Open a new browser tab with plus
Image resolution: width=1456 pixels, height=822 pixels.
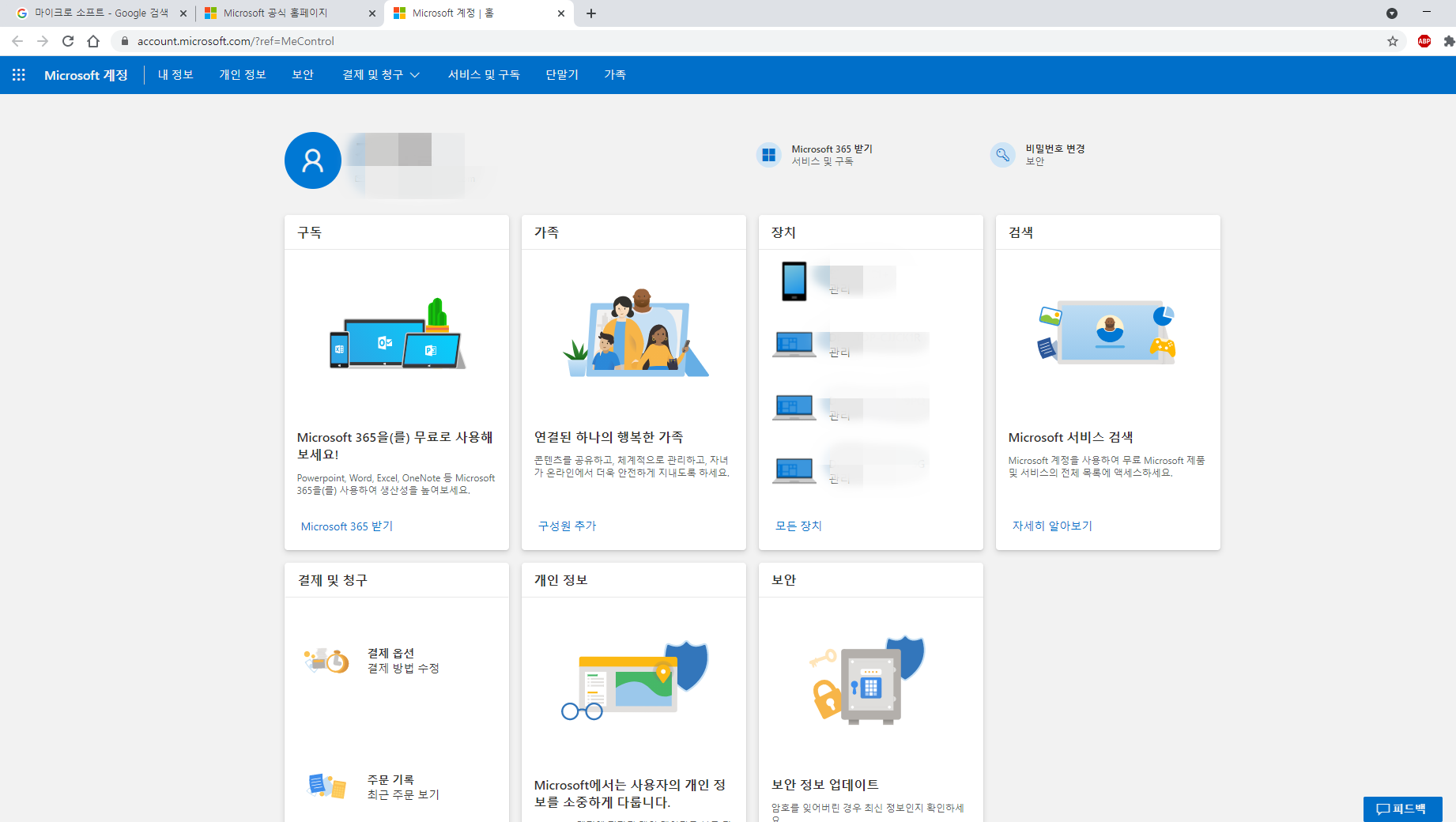point(591,13)
